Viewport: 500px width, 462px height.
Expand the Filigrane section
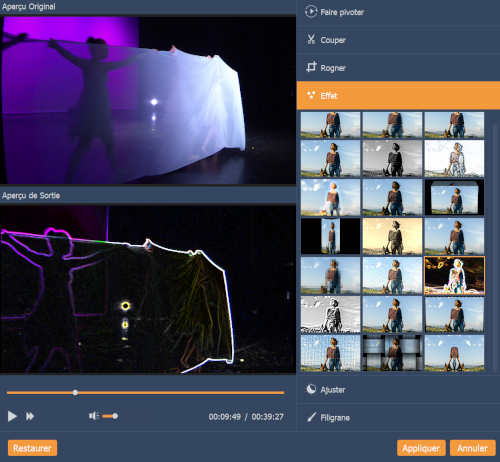(x=398, y=417)
